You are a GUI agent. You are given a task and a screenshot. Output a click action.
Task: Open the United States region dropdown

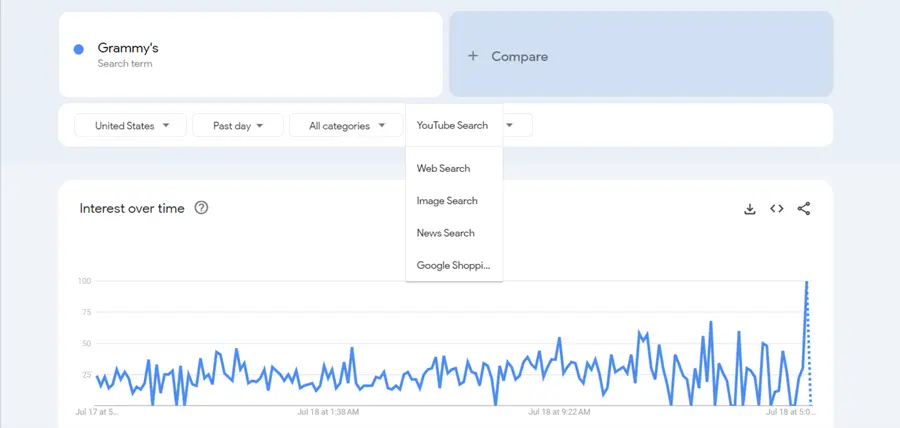130,126
